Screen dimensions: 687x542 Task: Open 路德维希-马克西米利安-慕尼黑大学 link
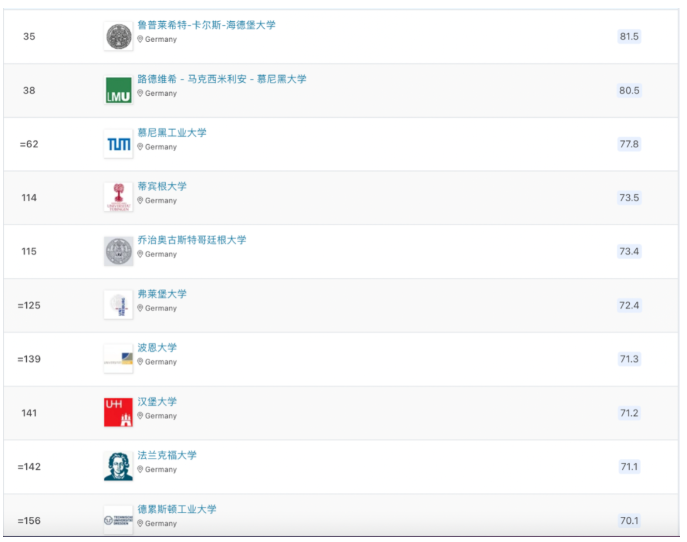pyautogui.click(x=222, y=79)
